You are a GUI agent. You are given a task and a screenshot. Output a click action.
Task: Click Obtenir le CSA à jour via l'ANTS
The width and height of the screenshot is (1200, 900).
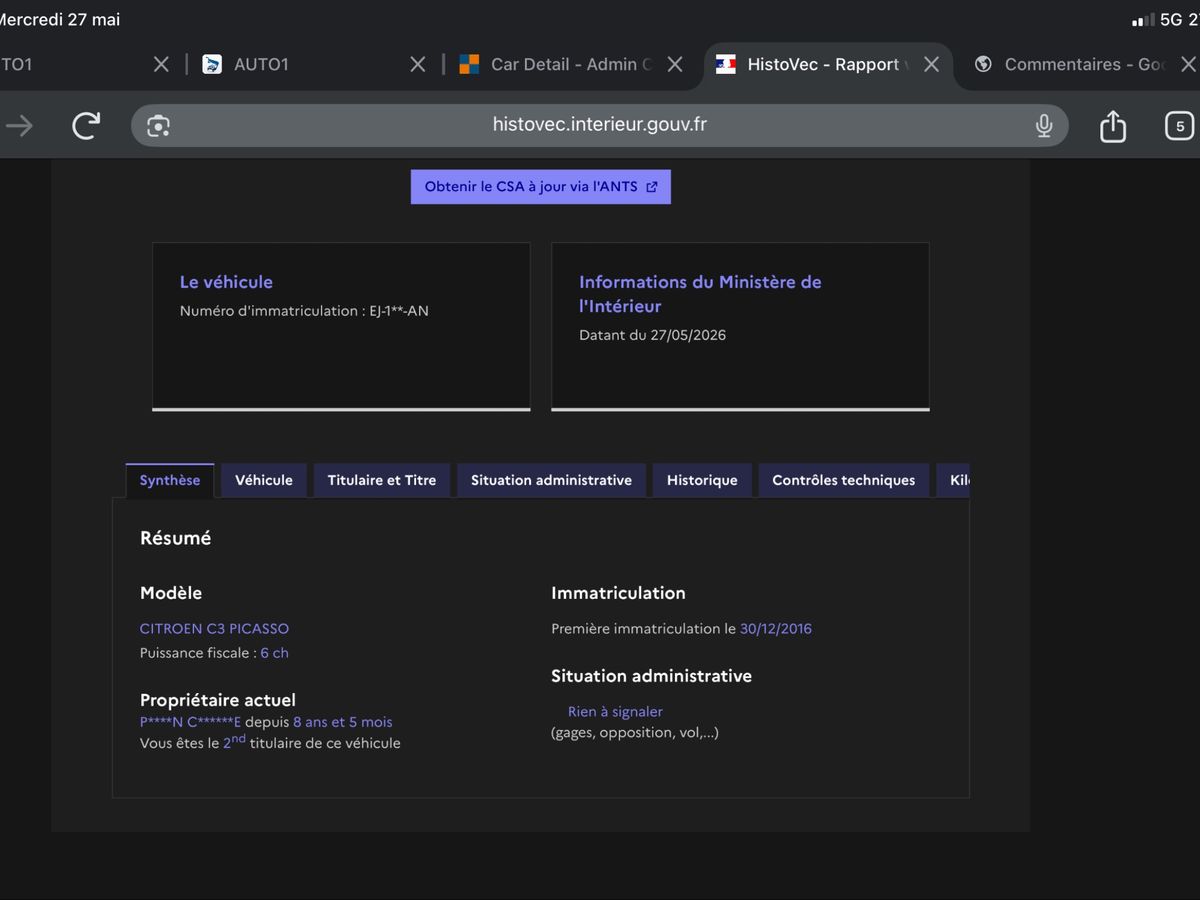(541, 187)
